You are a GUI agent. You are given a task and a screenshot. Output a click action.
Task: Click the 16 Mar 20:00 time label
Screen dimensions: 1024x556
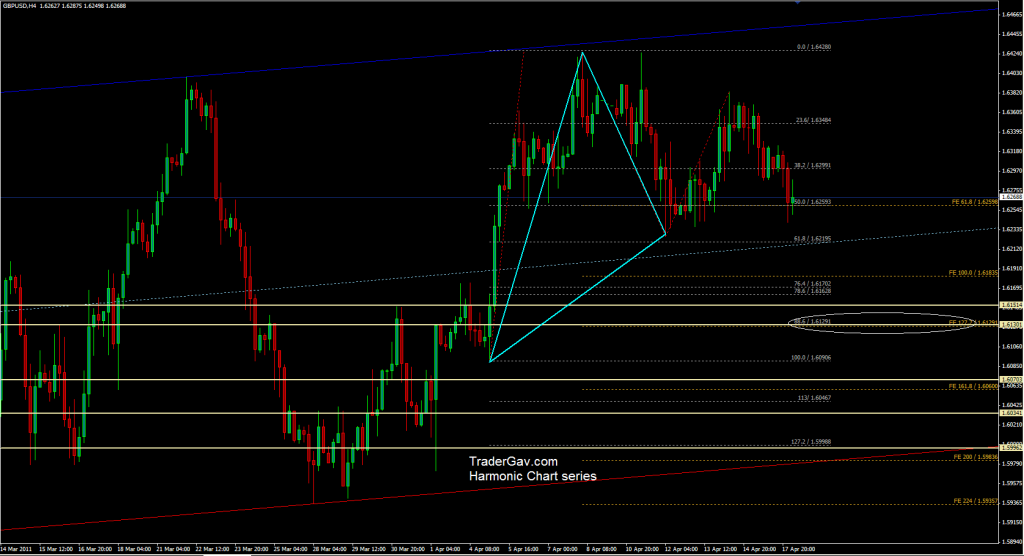pyautogui.click(x=95, y=549)
